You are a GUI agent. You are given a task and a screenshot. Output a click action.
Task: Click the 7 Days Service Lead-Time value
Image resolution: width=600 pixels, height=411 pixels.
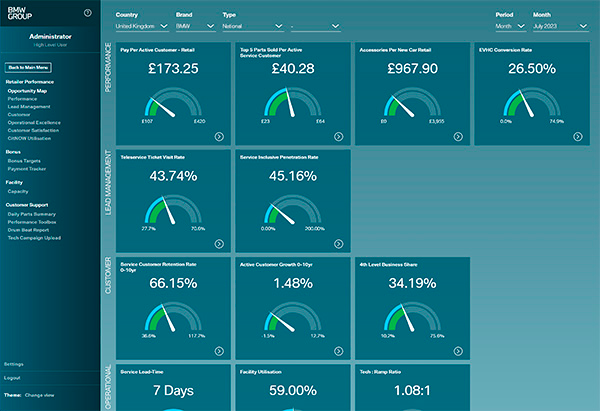pos(173,391)
